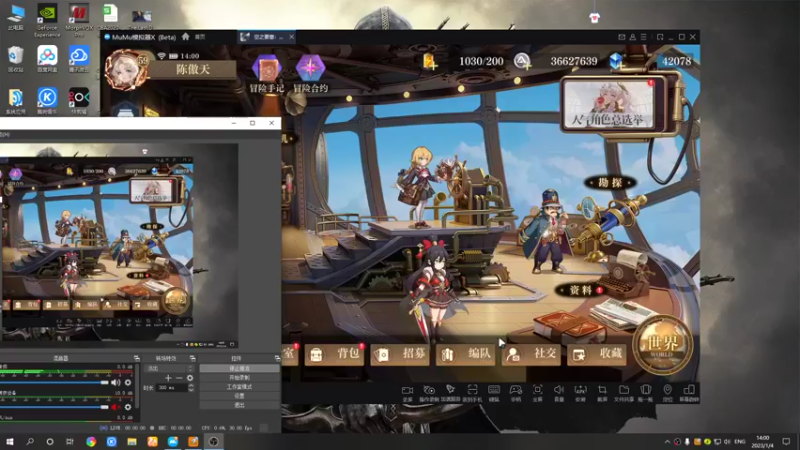
Task: Tap the player avatar portrait
Action: click(x=125, y=70)
